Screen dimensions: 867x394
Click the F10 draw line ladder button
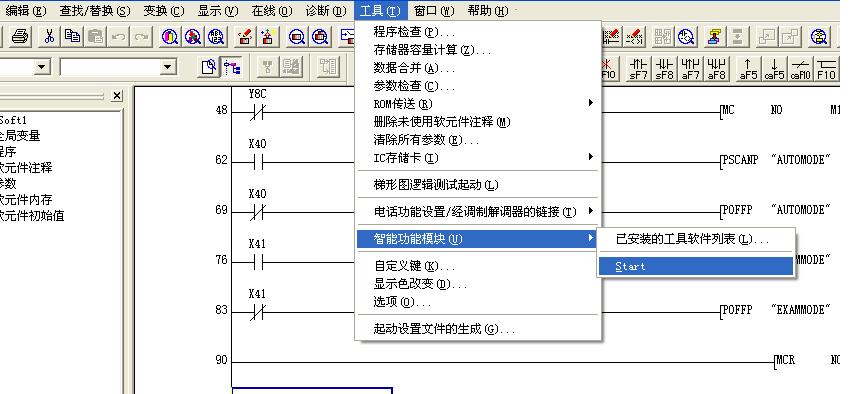pyautogui.click(x=827, y=69)
